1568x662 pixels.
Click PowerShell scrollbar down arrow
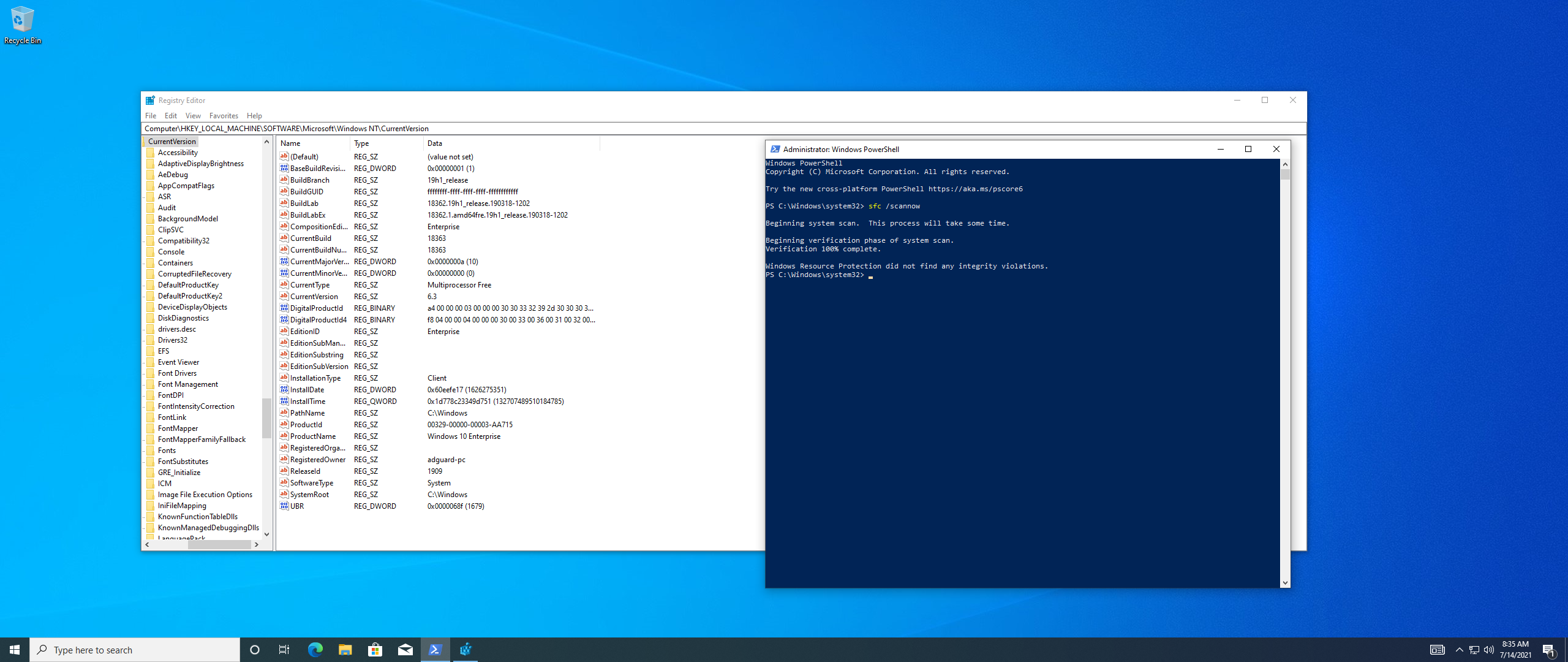pos(1285,583)
